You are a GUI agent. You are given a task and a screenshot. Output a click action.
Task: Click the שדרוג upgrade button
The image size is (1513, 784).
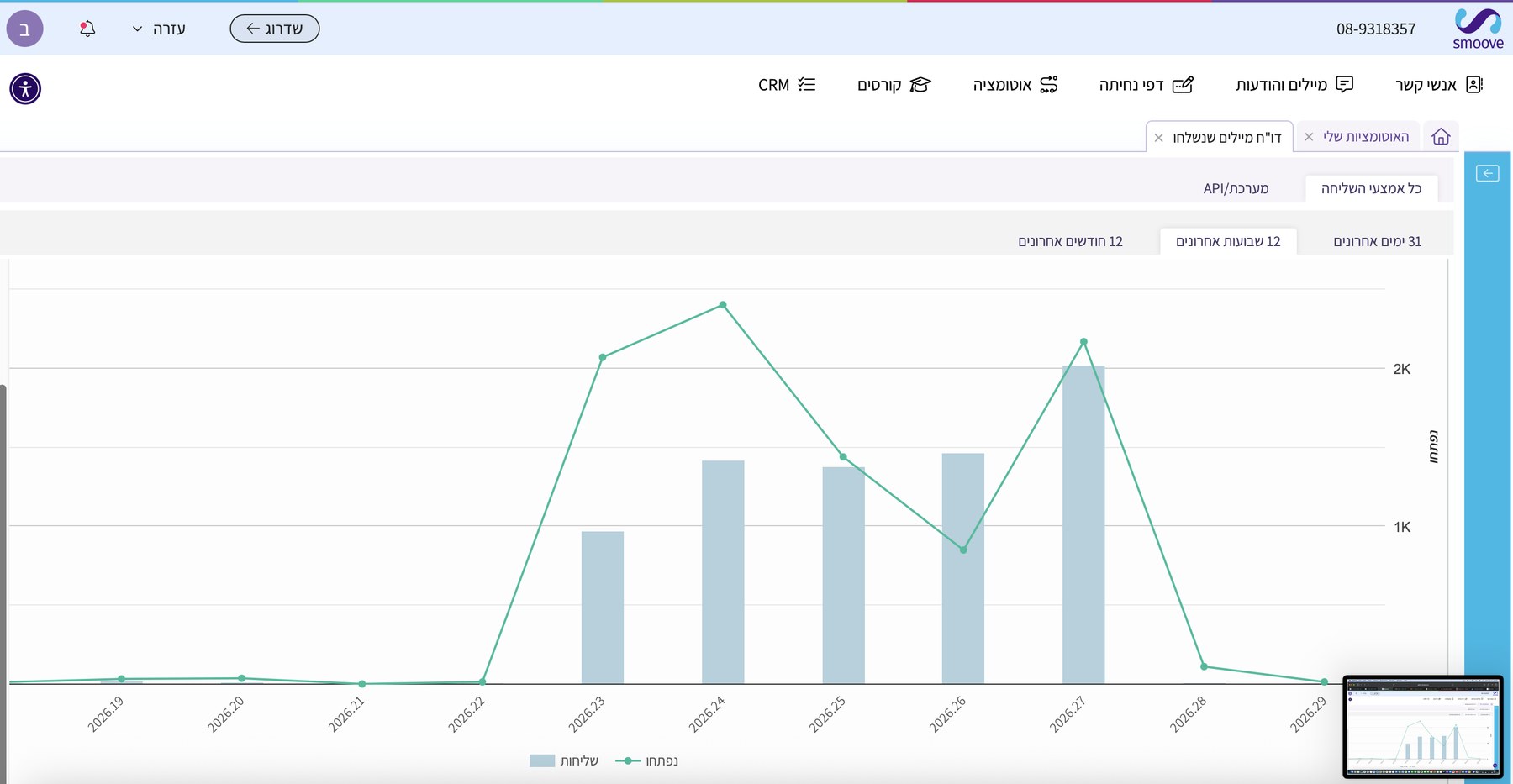pos(275,29)
